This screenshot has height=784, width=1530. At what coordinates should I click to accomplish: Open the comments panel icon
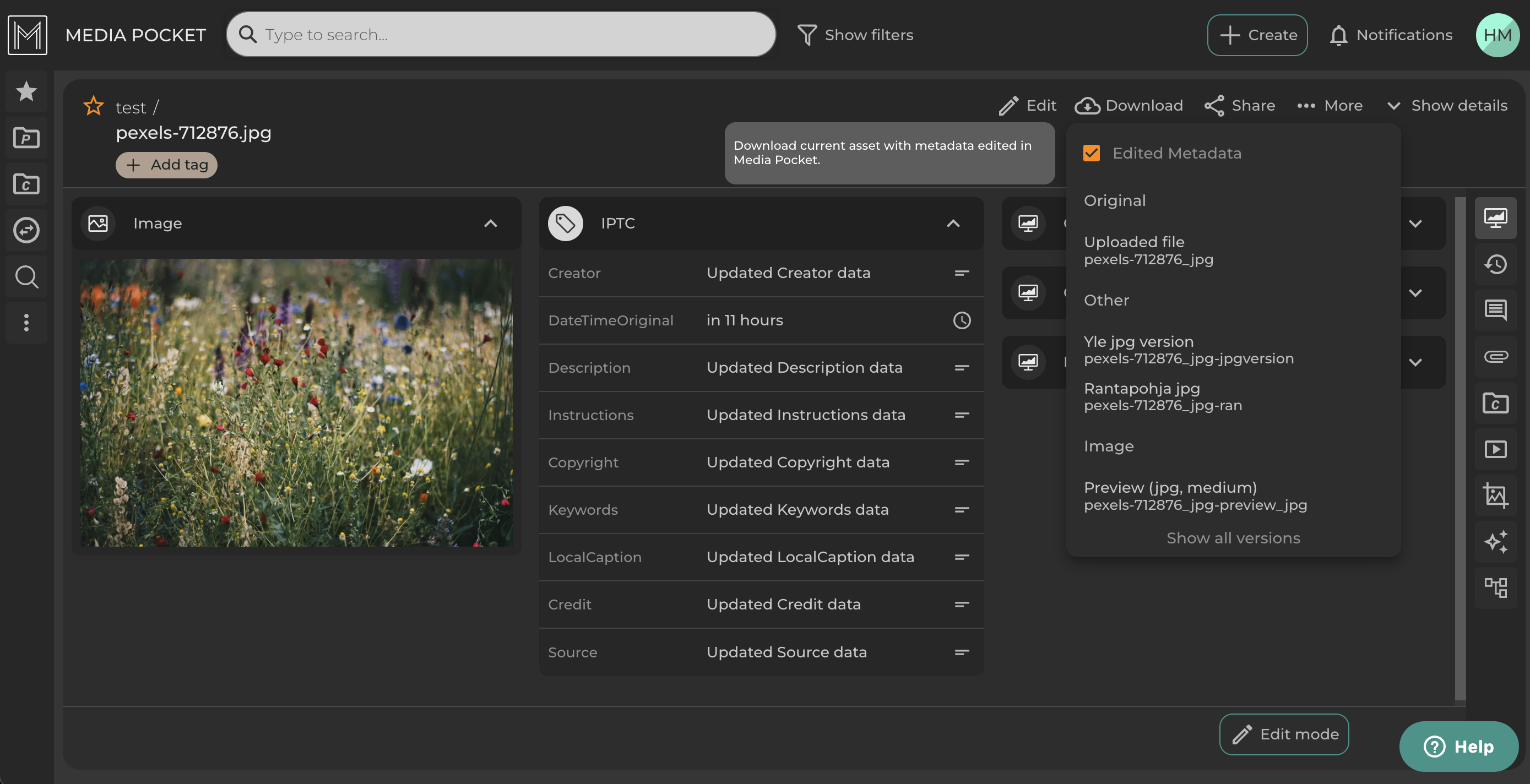click(x=1495, y=310)
